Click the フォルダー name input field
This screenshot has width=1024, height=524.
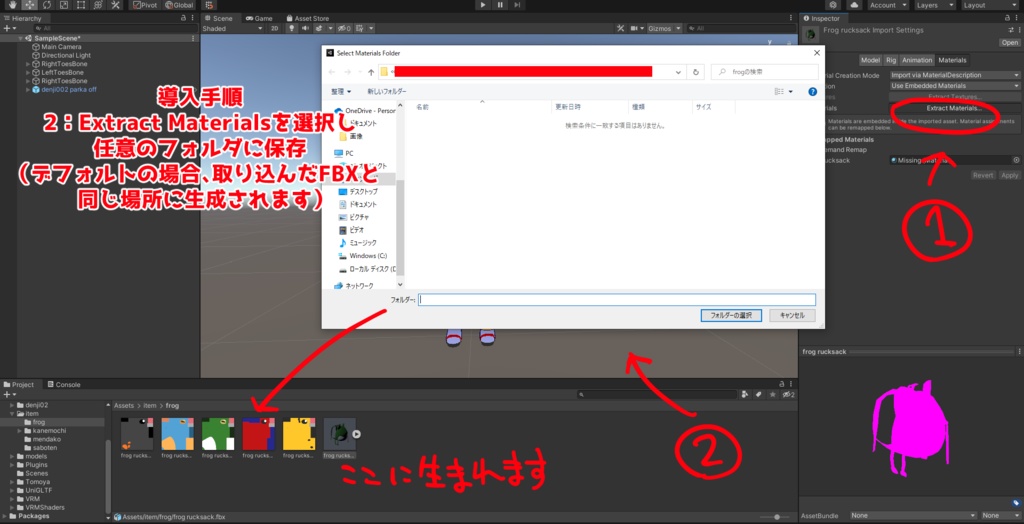tap(616, 300)
